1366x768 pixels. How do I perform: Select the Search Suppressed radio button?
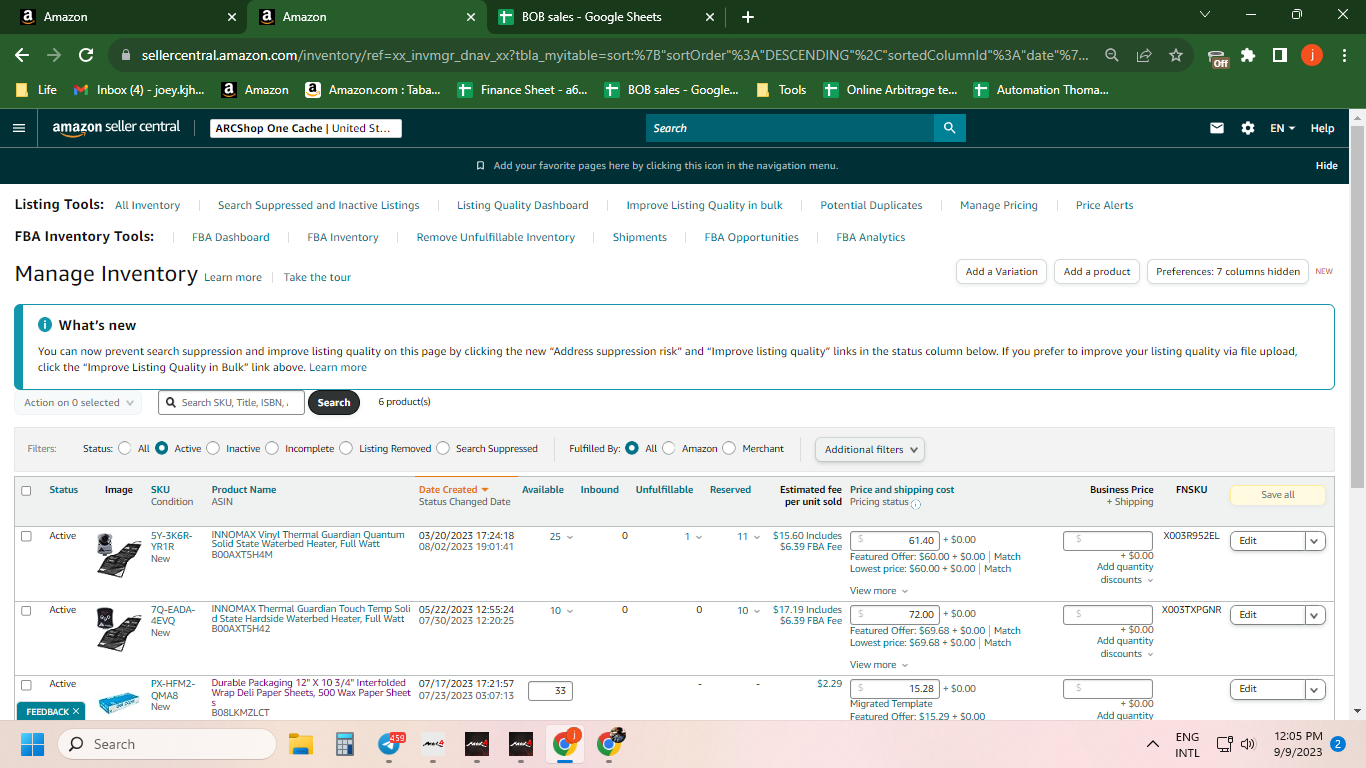tap(443, 449)
